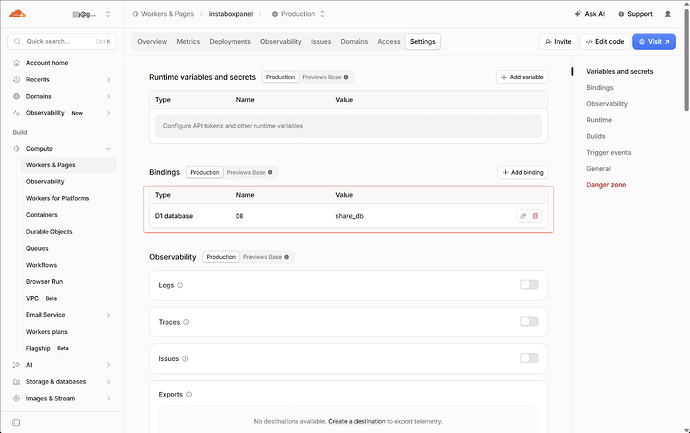Viewport: 690px width, 433px height.
Task: Open the Production environment selector
Action: 298,14
